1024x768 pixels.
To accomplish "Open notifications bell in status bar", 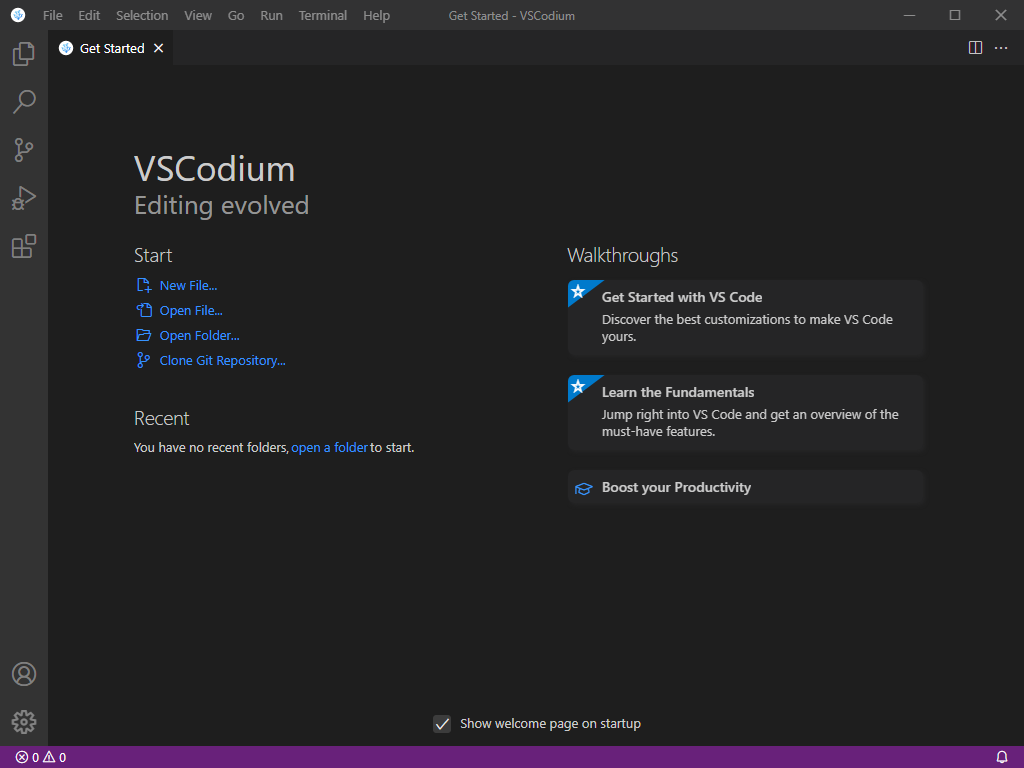I will coord(1001,757).
